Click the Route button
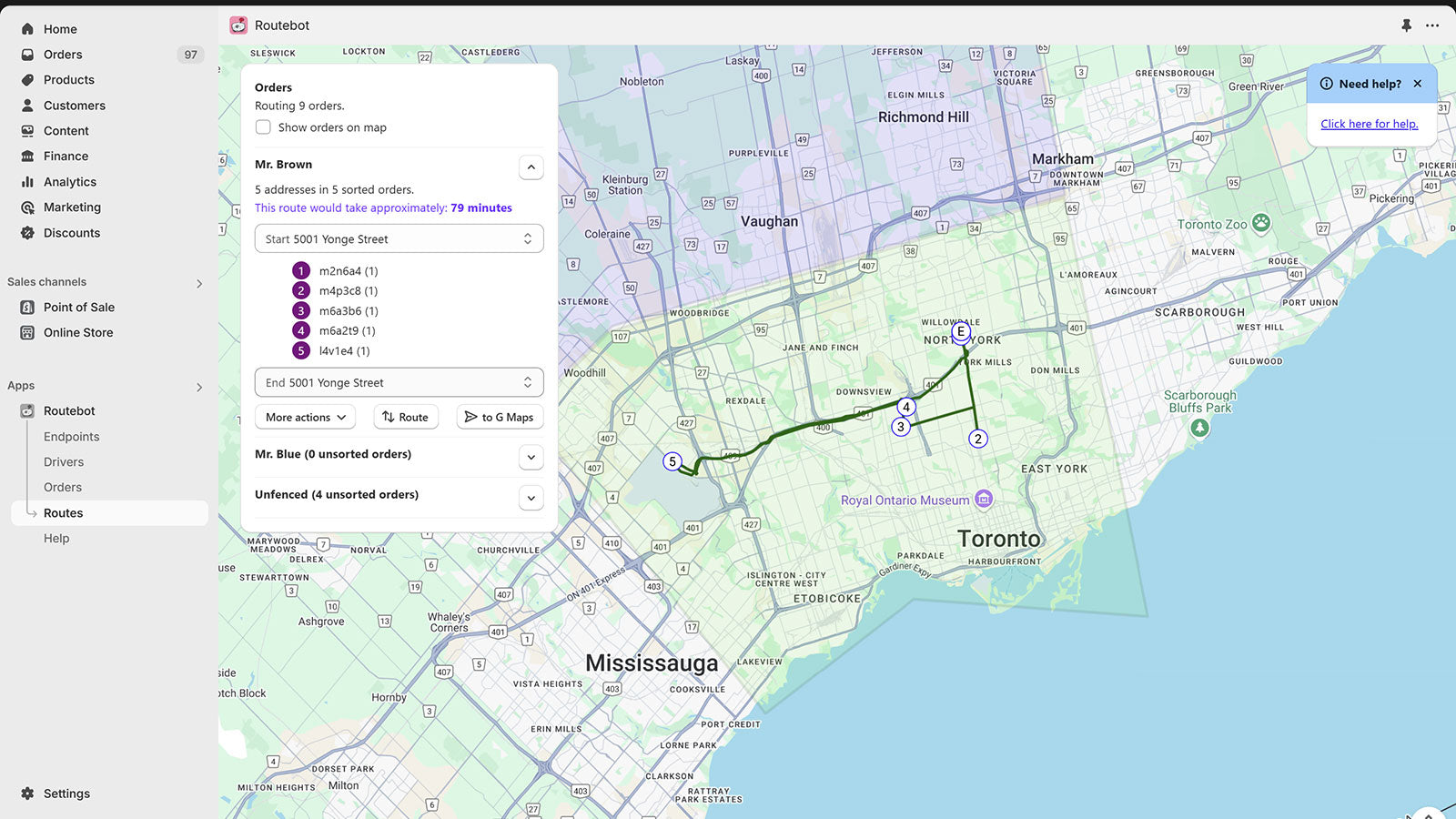This screenshot has width=1456, height=819. (x=406, y=417)
